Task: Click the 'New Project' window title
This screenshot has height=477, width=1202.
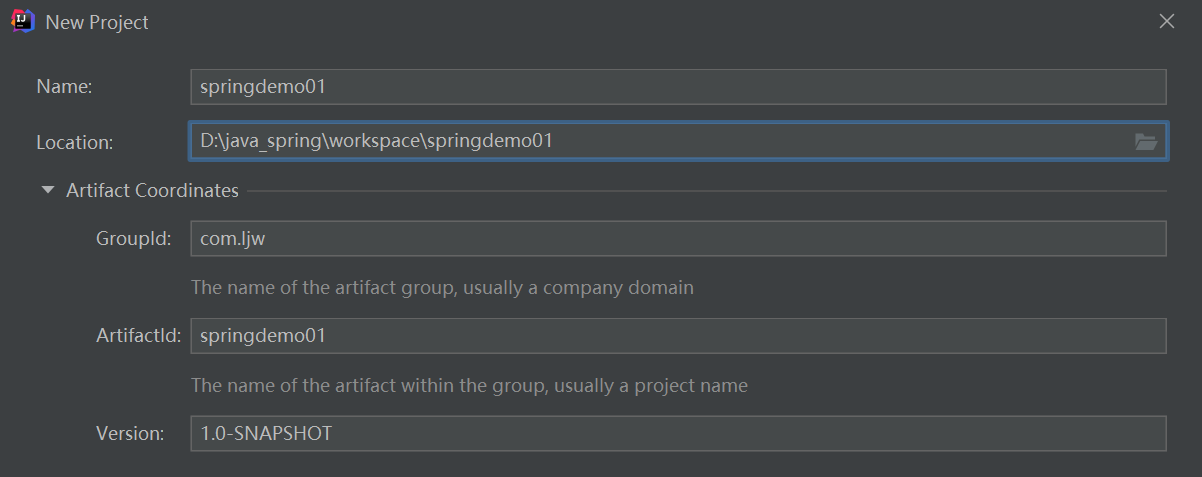Action: click(97, 22)
